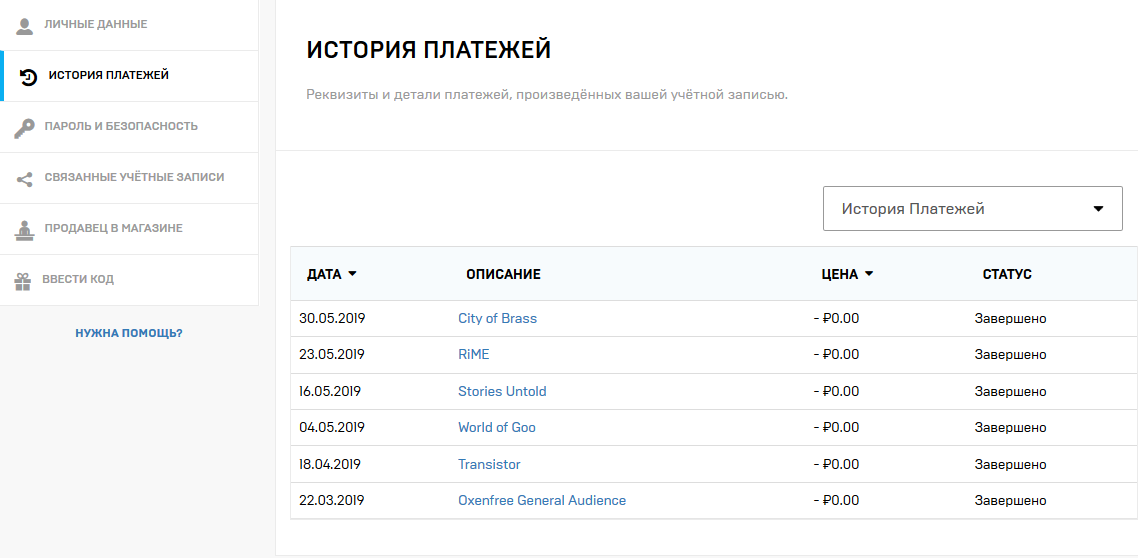Click the key icon for password security
Image resolution: width=1138 pixels, height=558 pixels.
pos(25,127)
